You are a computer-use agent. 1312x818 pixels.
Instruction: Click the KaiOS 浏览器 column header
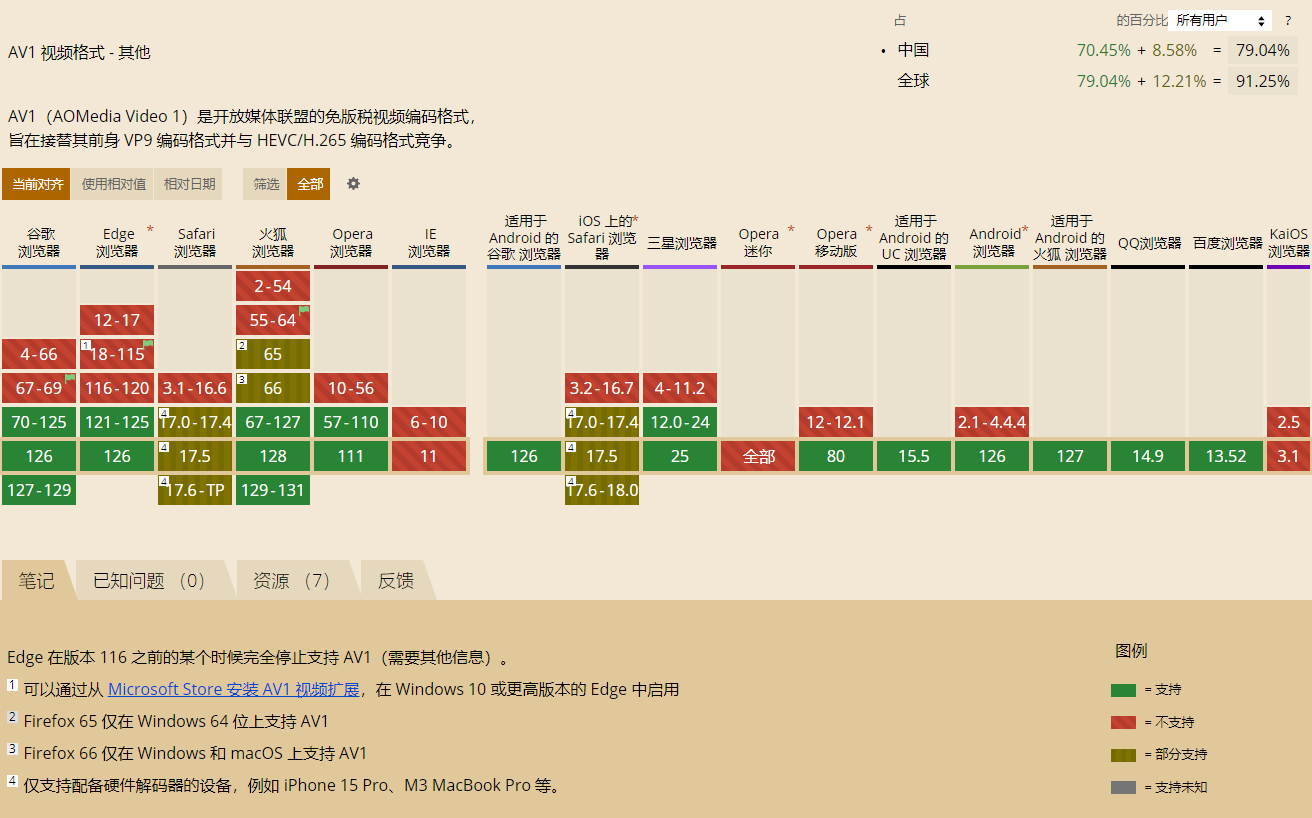(x=1289, y=243)
